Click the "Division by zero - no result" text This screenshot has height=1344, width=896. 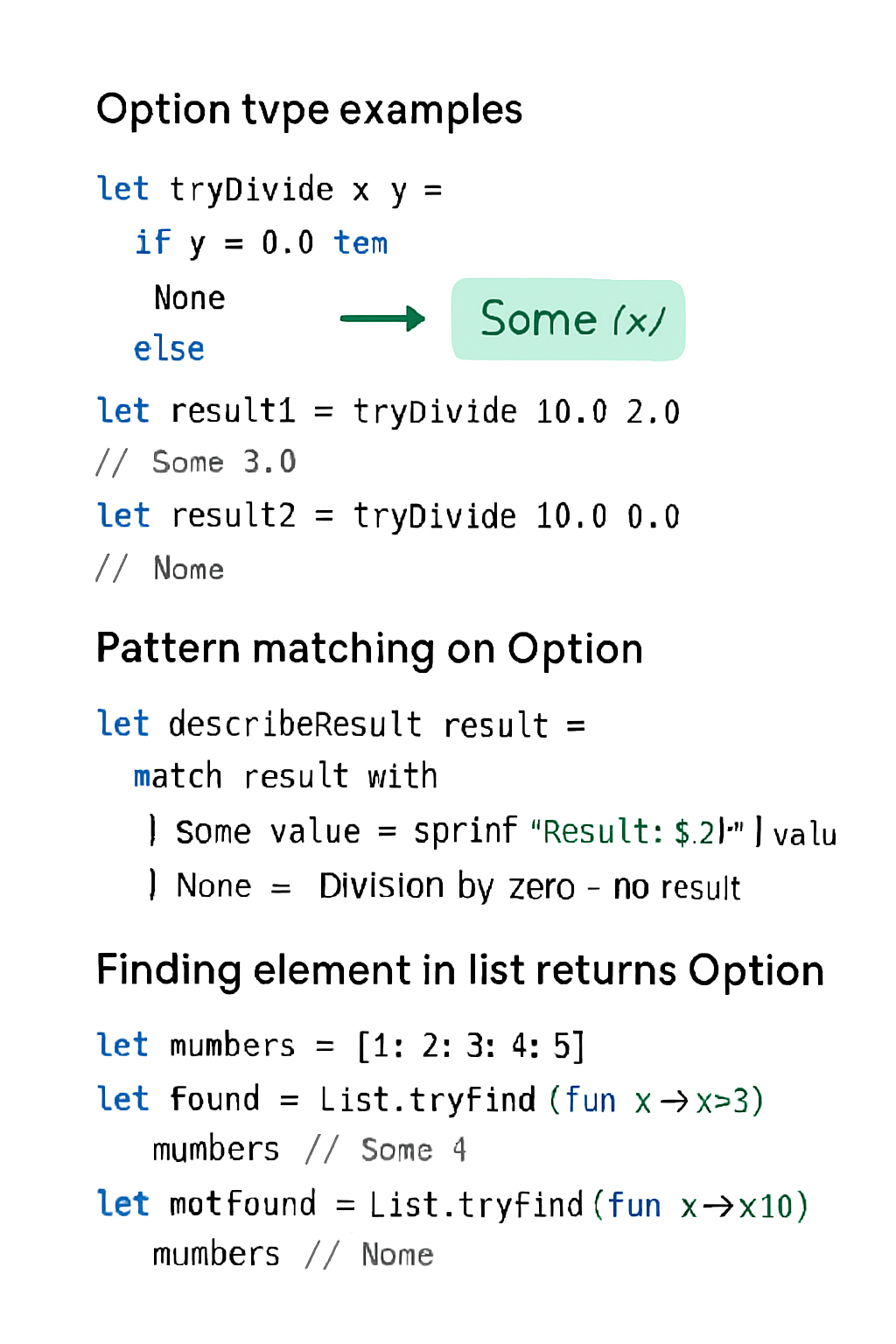(x=529, y=886)
